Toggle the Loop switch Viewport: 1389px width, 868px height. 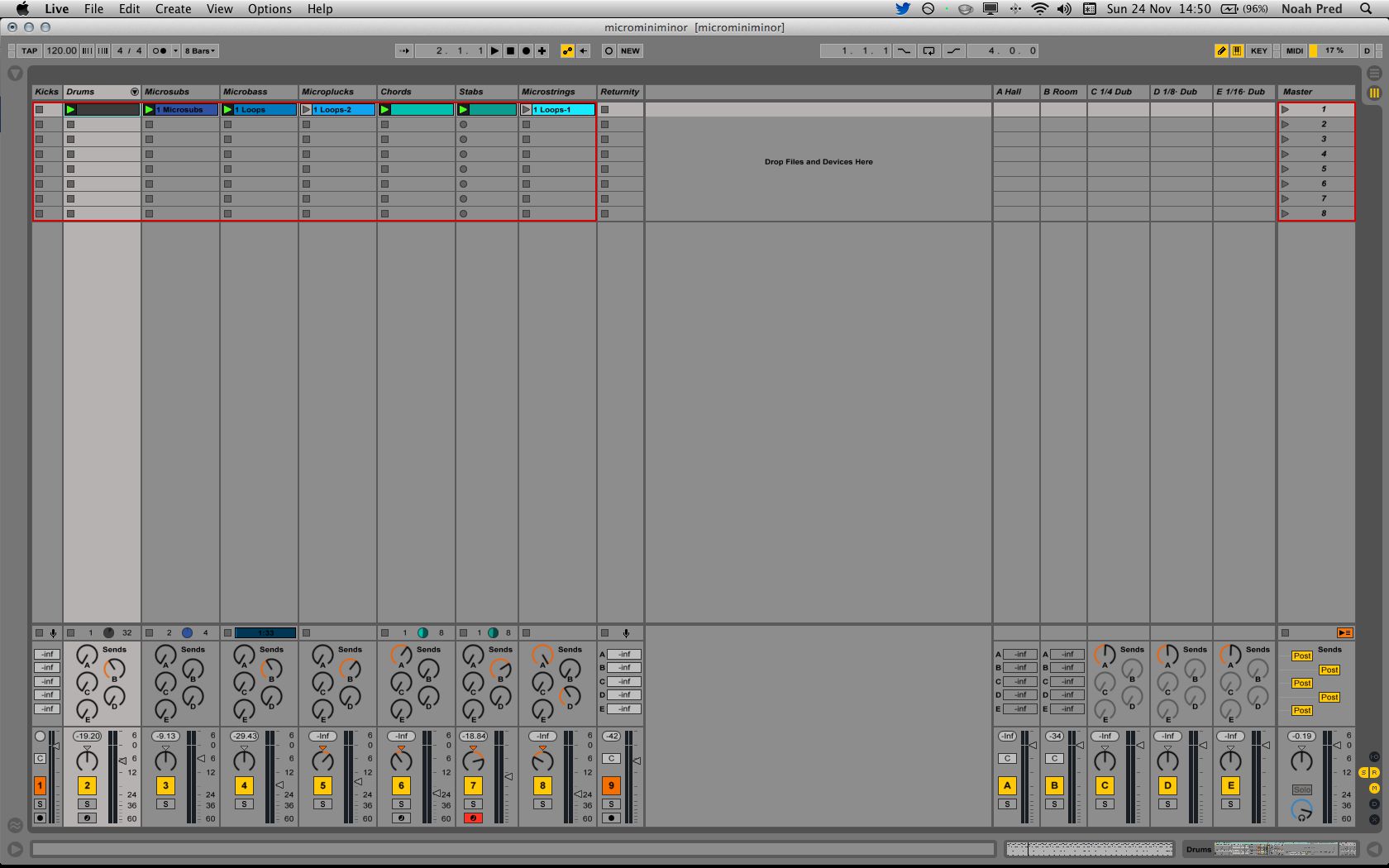[928, 50]
